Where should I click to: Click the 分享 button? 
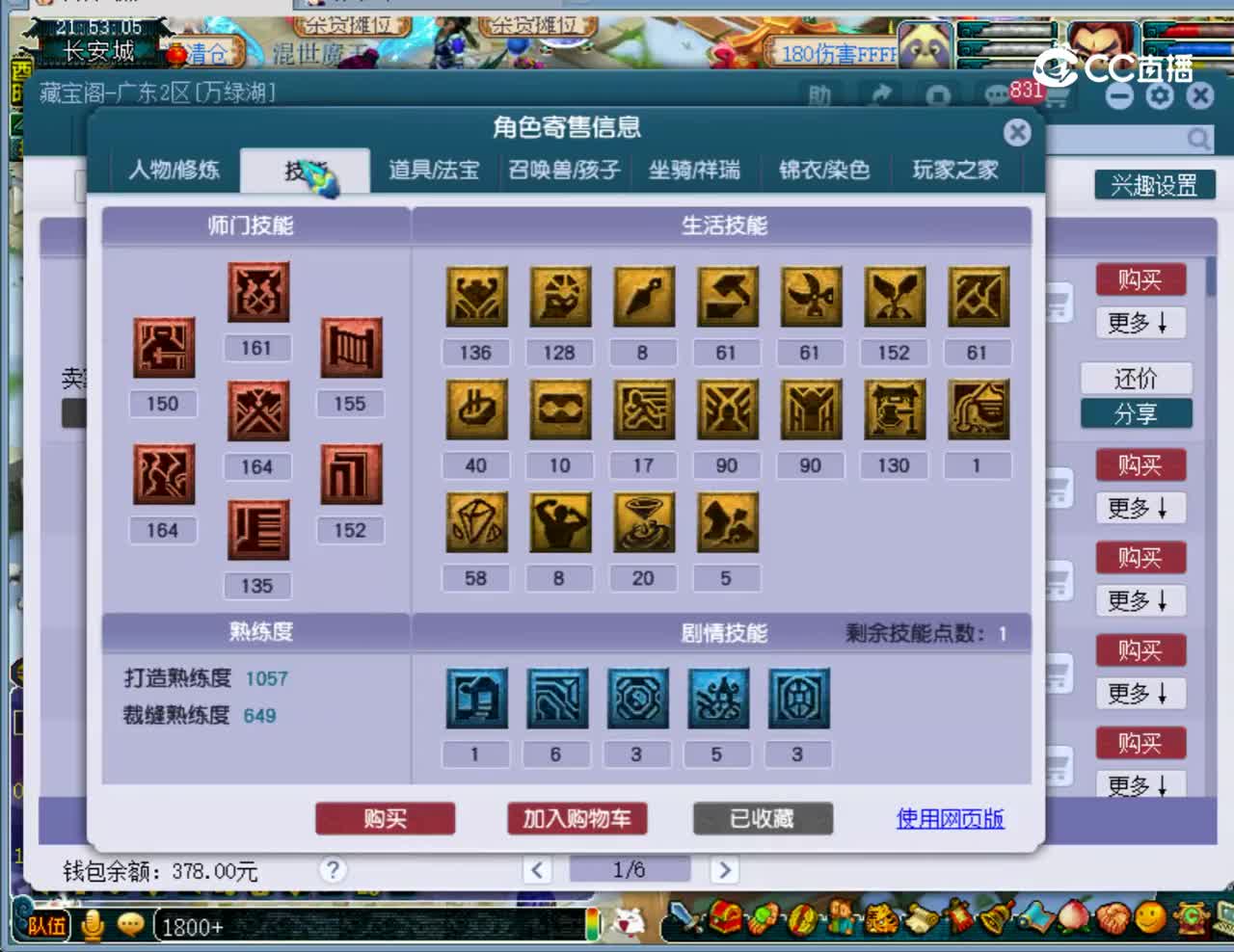tap(1136, 414)
